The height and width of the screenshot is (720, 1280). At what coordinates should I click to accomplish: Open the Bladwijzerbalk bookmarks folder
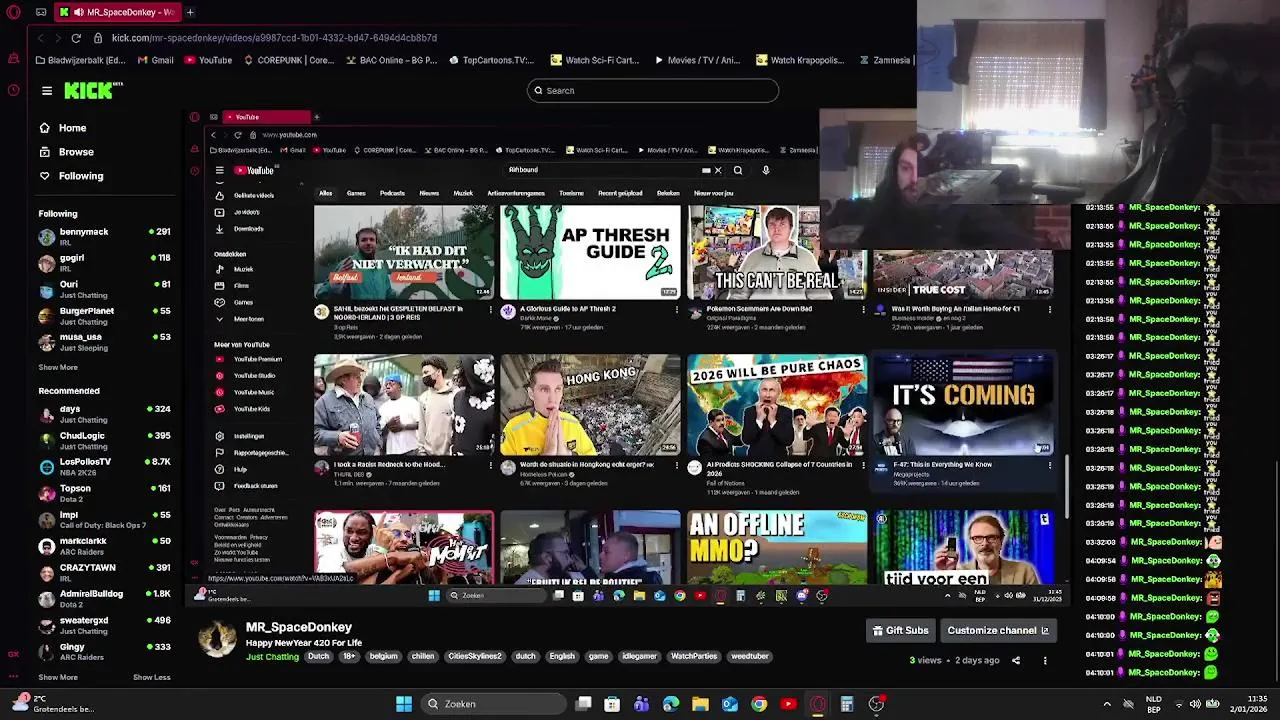[x=80, y=60]
